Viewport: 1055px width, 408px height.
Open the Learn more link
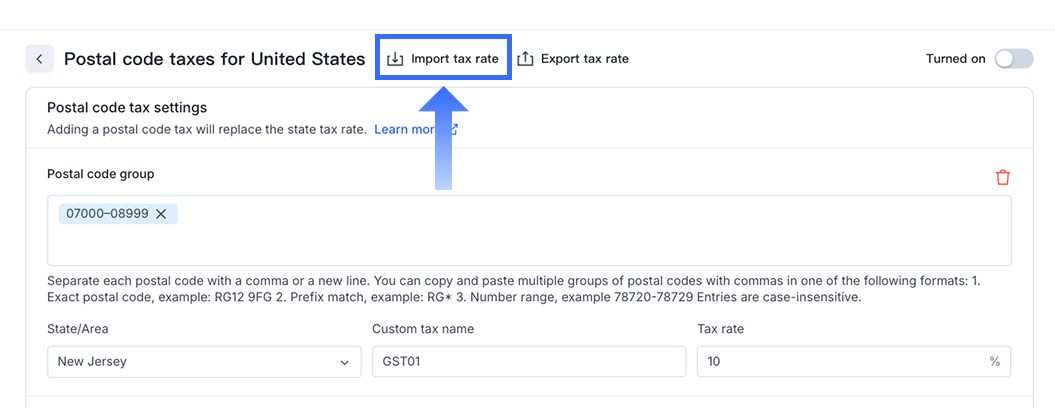tap(404, 130)
